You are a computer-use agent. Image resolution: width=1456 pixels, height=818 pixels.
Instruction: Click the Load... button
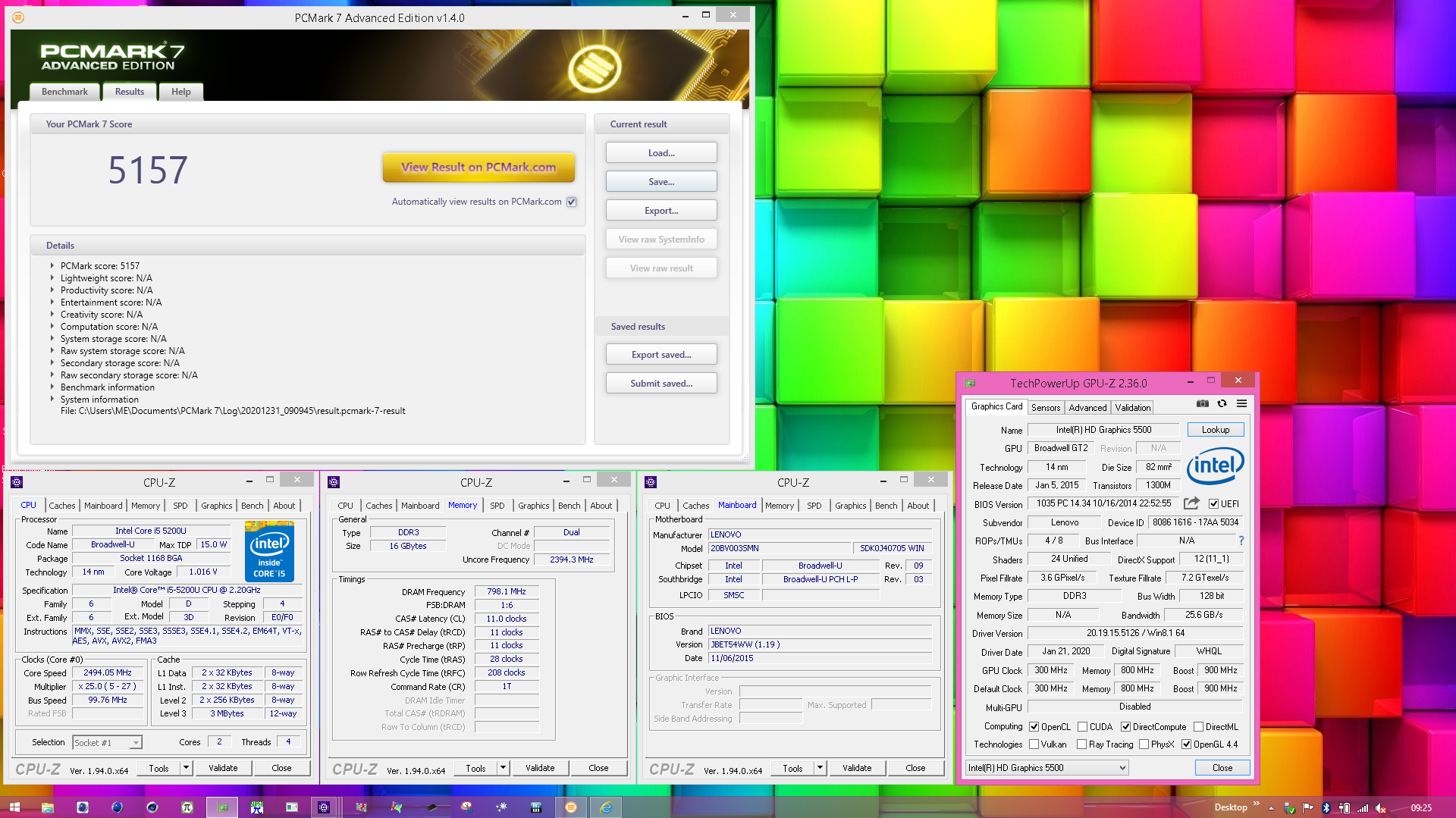pyautogui.click(x=661, y=153)
